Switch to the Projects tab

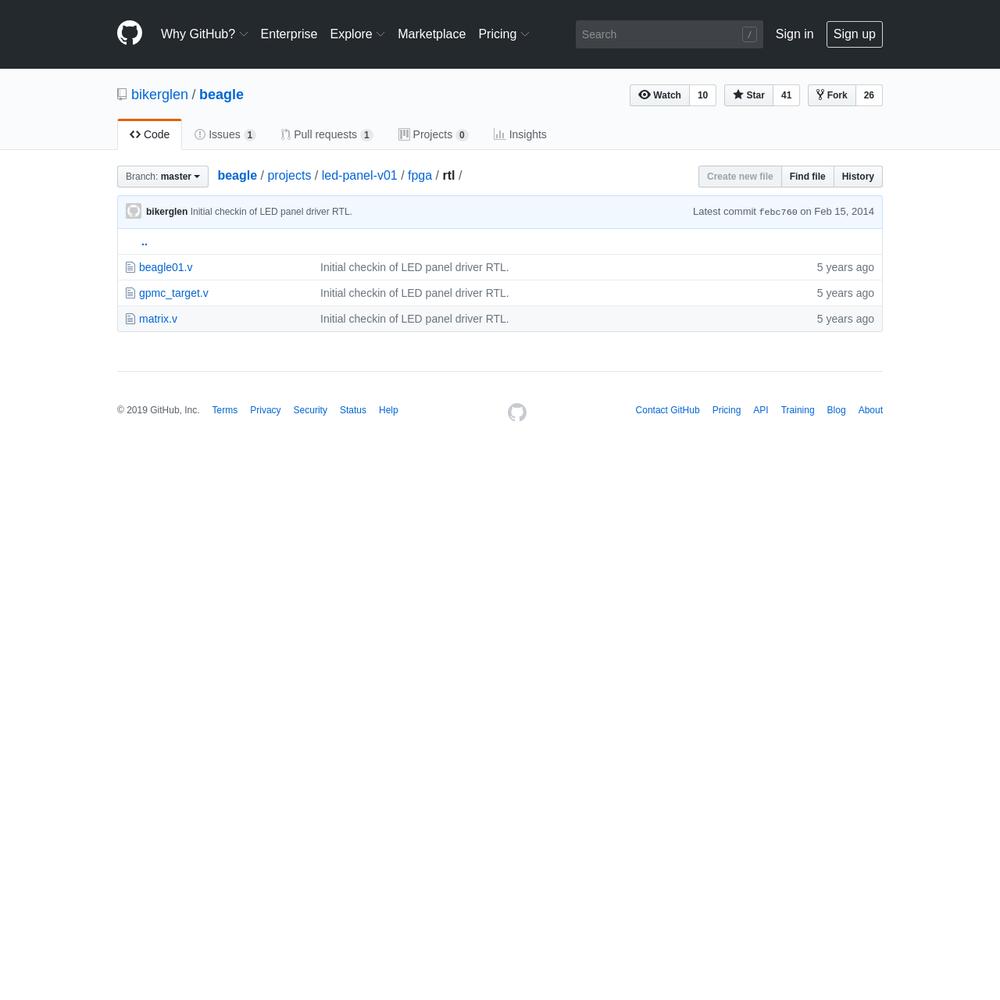433,135
